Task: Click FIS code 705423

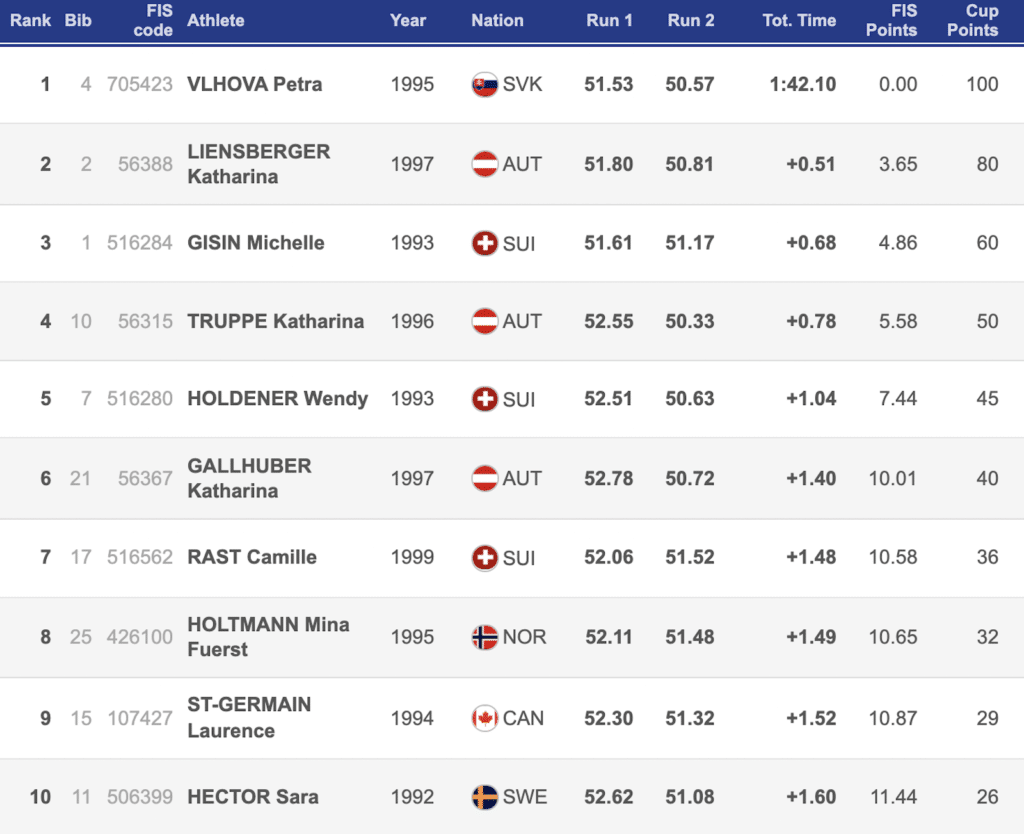Action: pos(140,84)
